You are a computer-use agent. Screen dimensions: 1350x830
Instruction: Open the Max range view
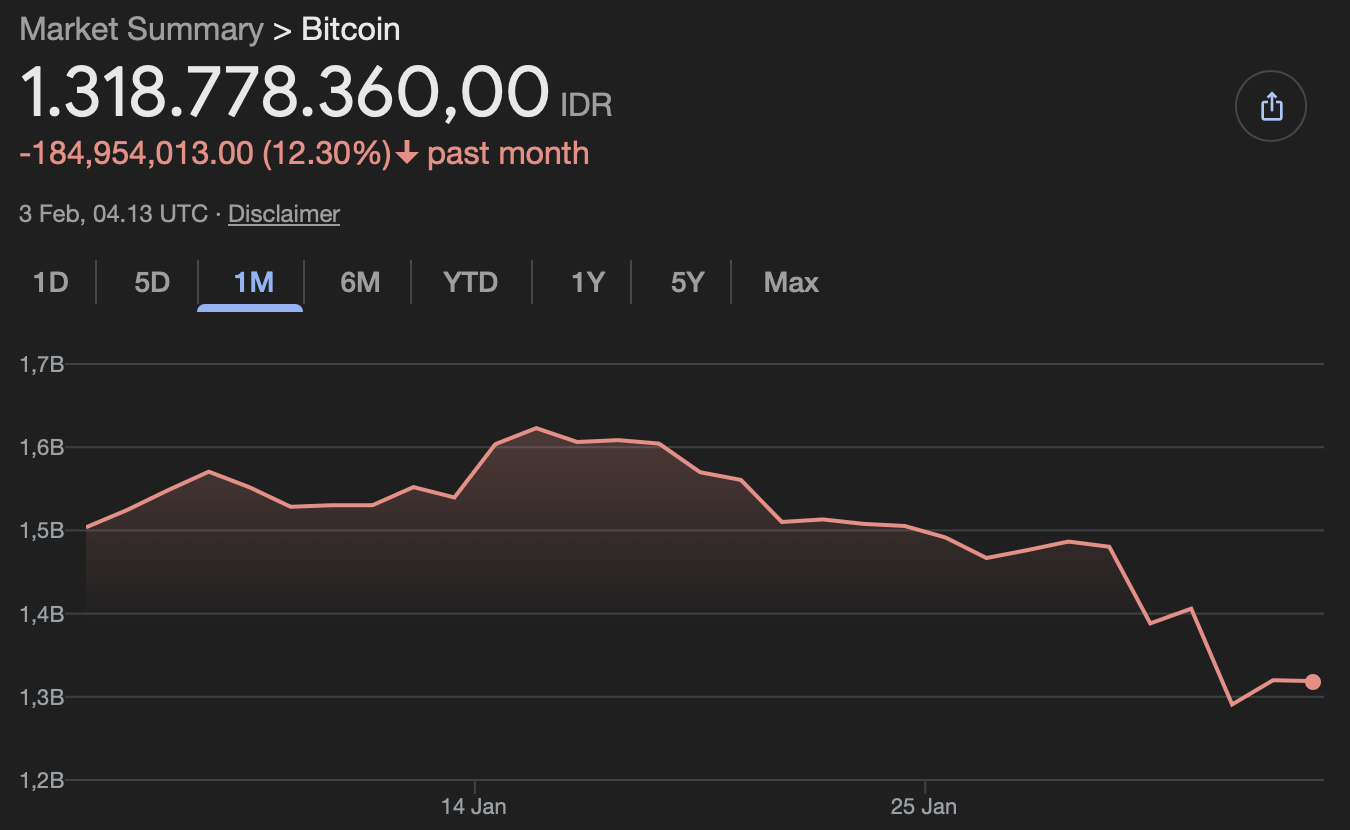click(791, 283)
